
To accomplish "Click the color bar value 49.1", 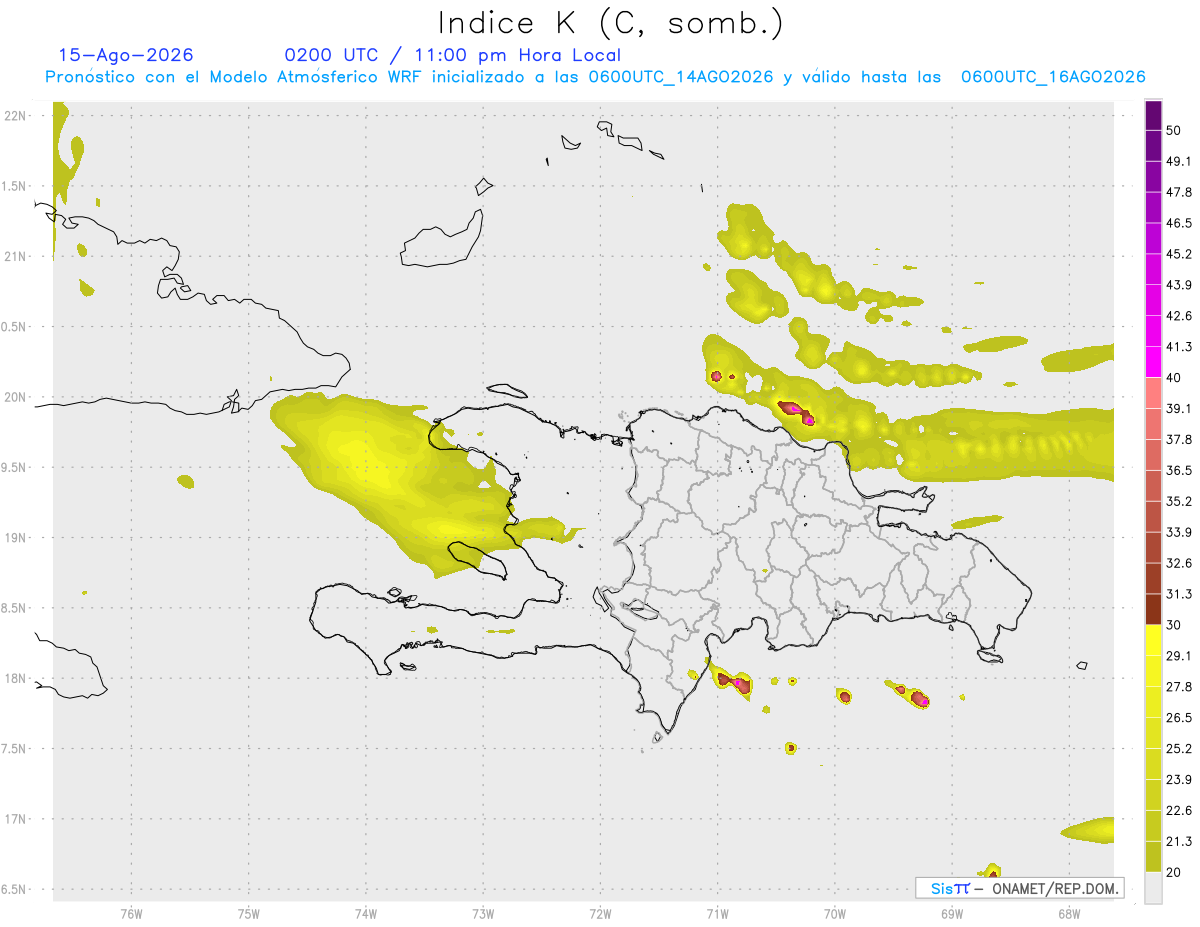I will [1179, 161].
